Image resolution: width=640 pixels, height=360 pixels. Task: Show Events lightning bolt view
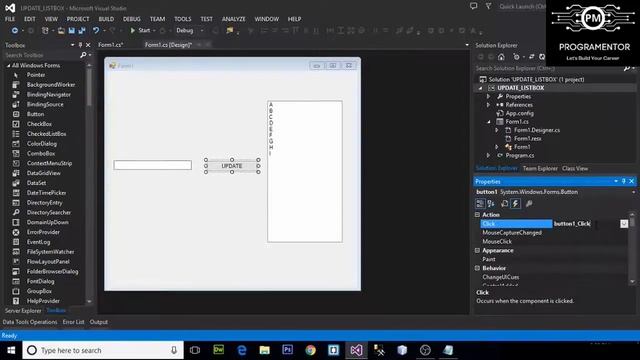[x=516, y=203]
